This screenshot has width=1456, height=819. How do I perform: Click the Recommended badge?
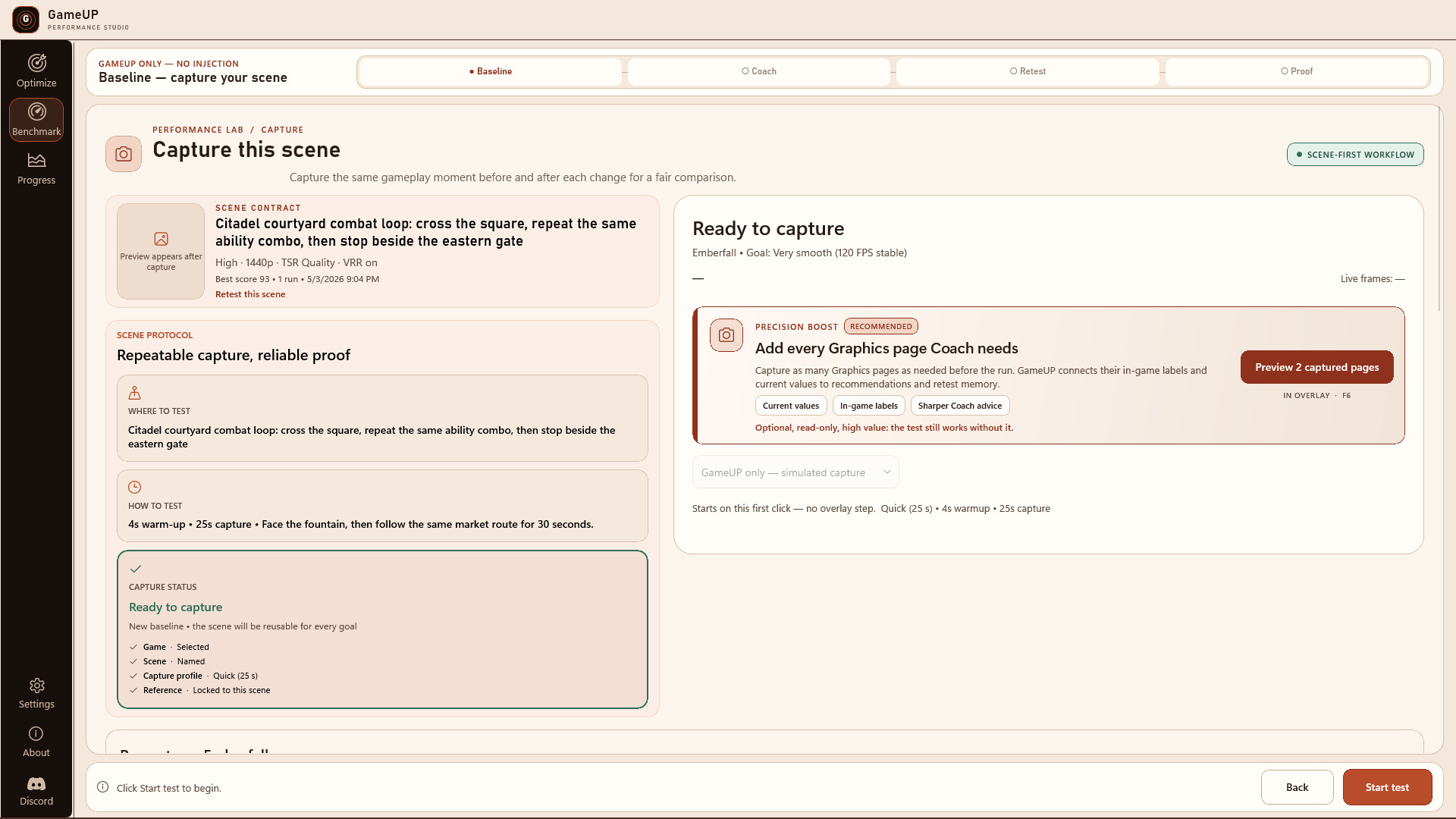tap(881, 327)
